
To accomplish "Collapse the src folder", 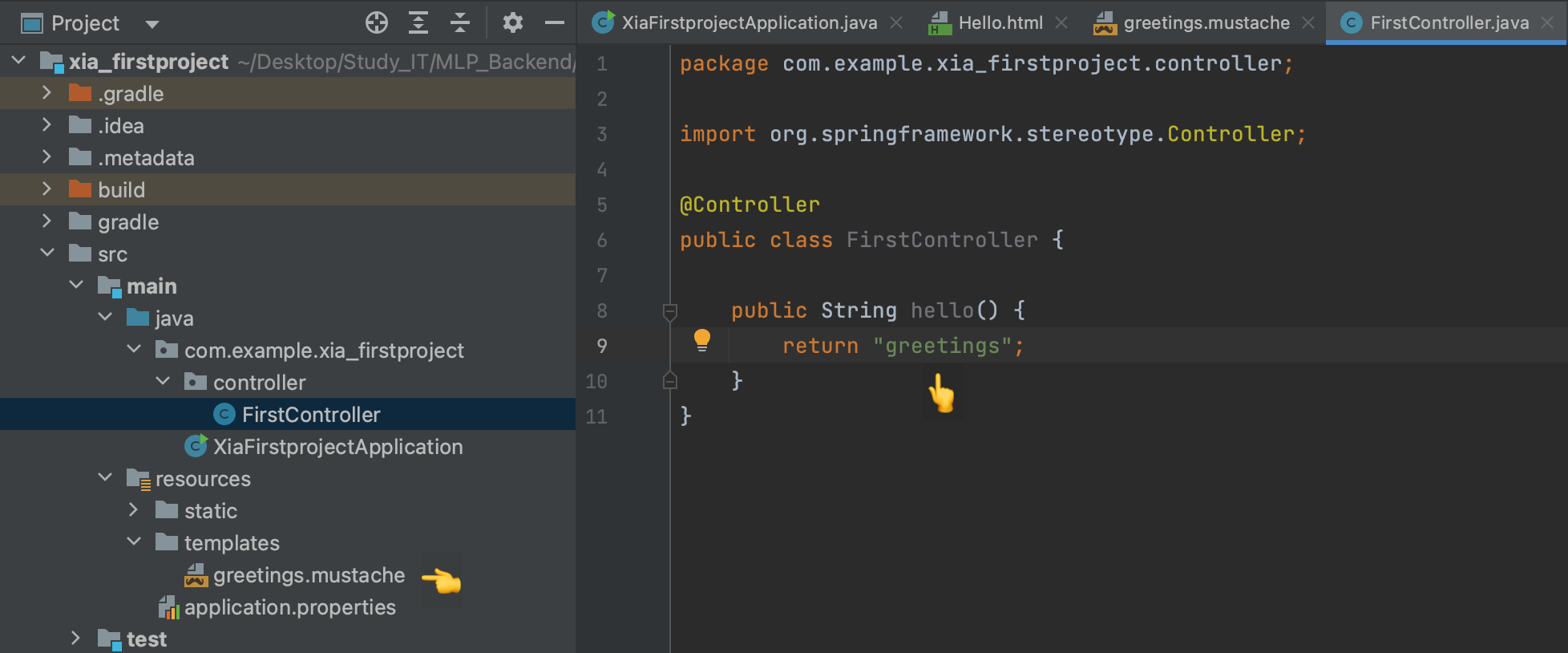I will point(47,253).
